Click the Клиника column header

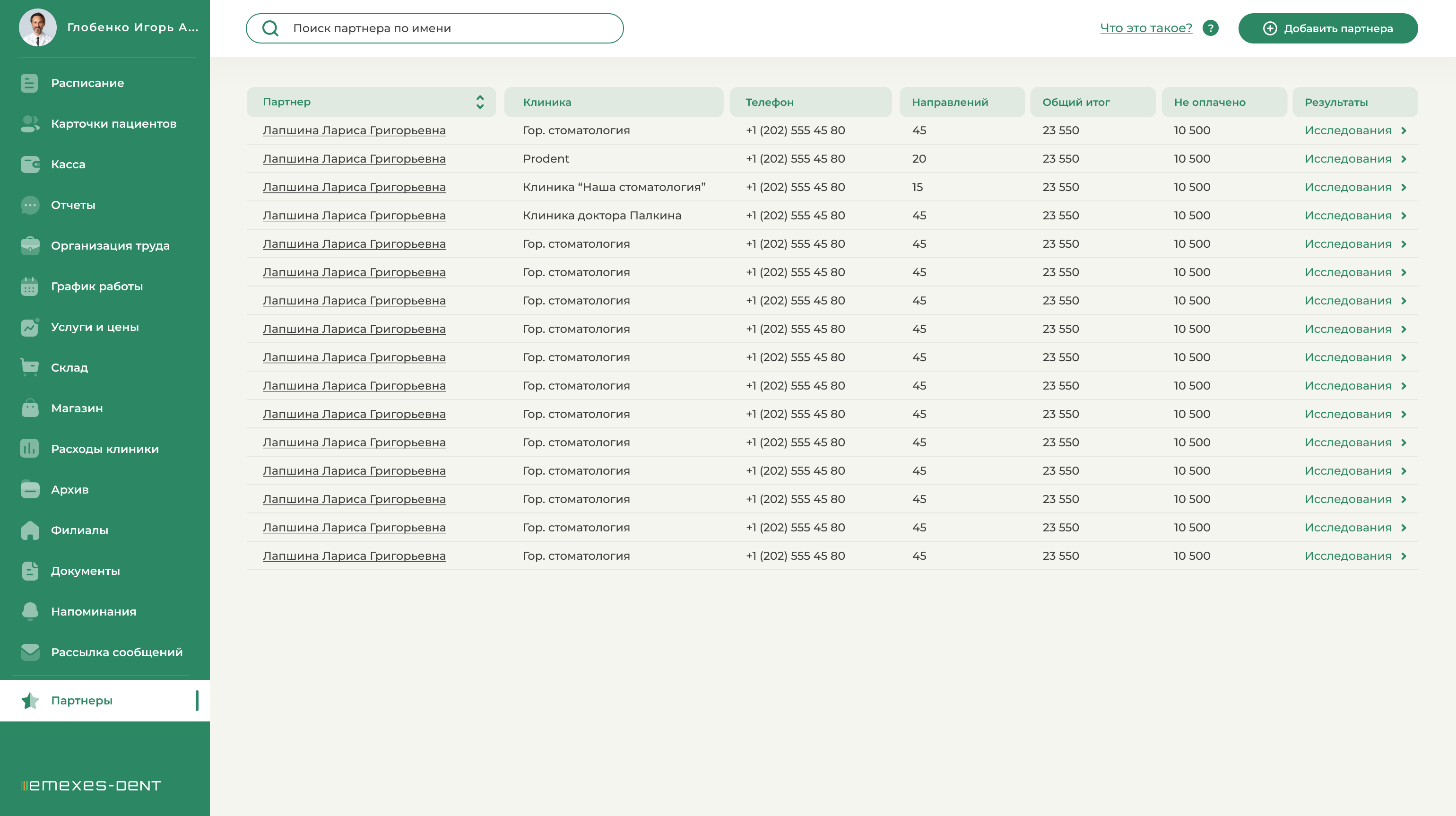click(x=613, y=102)
